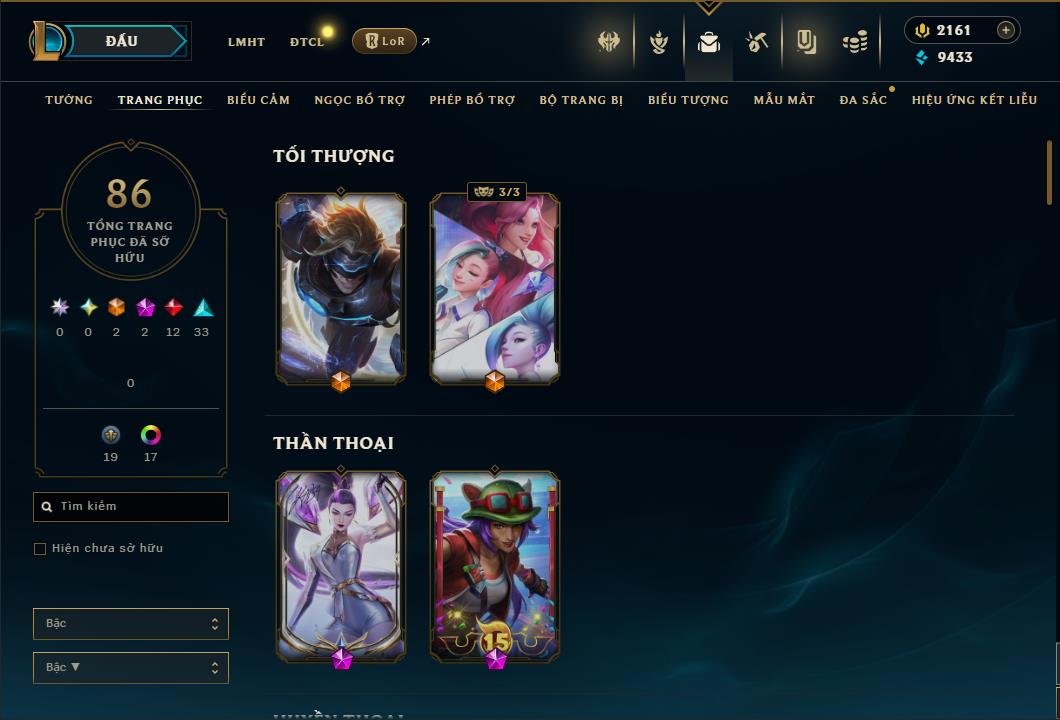Viewport: 1060px width, 720px height.
Task: Tick the Hiện chưa sở hữu checkbox
Action: click(40, 548)
